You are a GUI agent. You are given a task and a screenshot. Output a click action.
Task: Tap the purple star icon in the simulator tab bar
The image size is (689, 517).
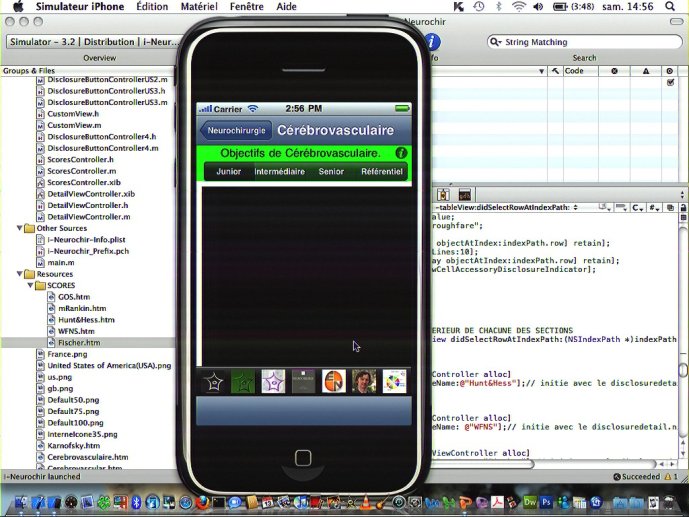pyautogui.click(x=273, y=381)
